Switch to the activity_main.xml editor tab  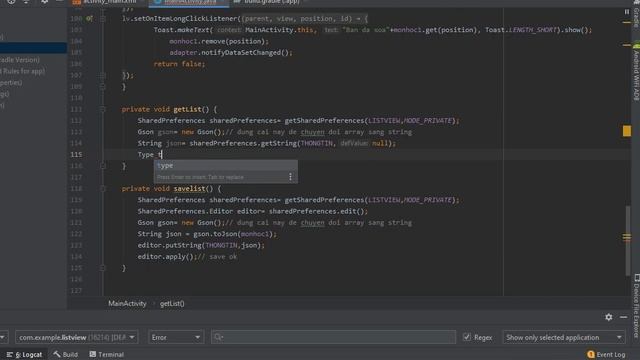pyautogui.click(x=106, y=2)
